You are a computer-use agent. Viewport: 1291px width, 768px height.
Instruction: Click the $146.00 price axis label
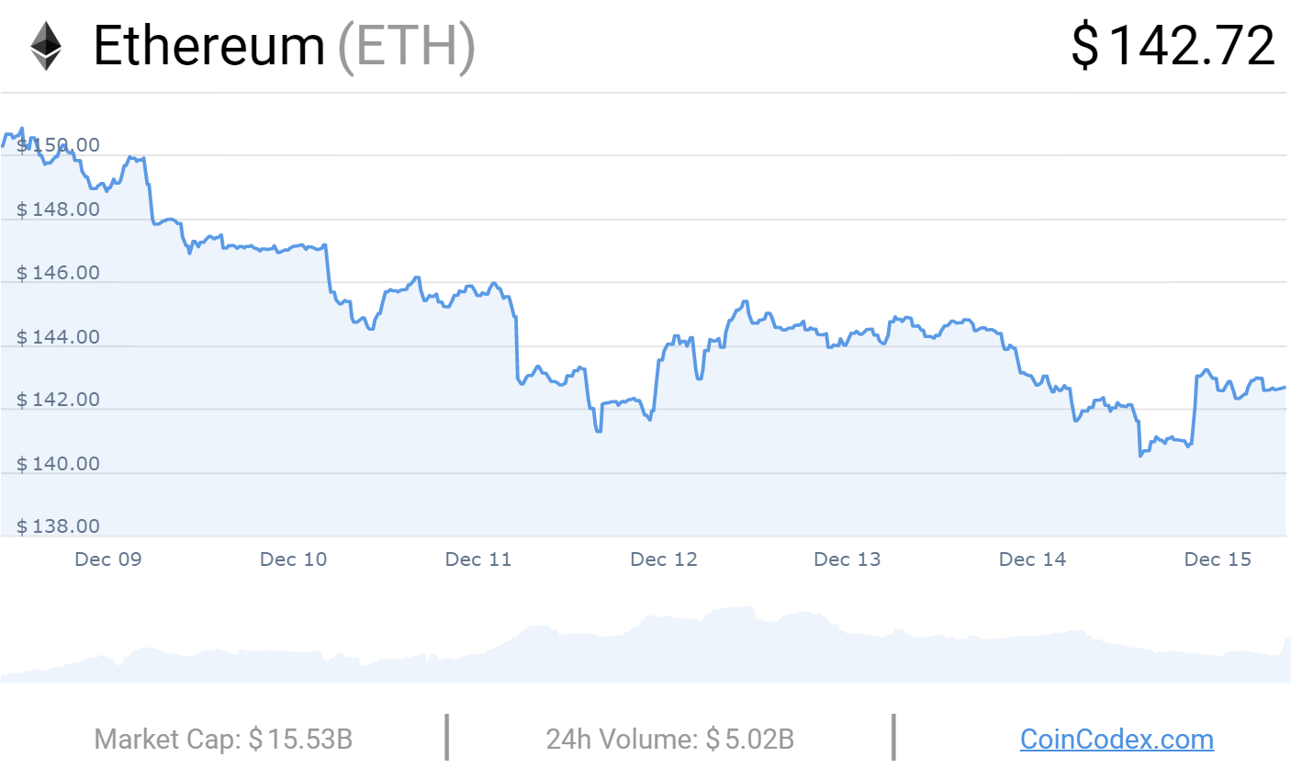[x=58, y=273]
